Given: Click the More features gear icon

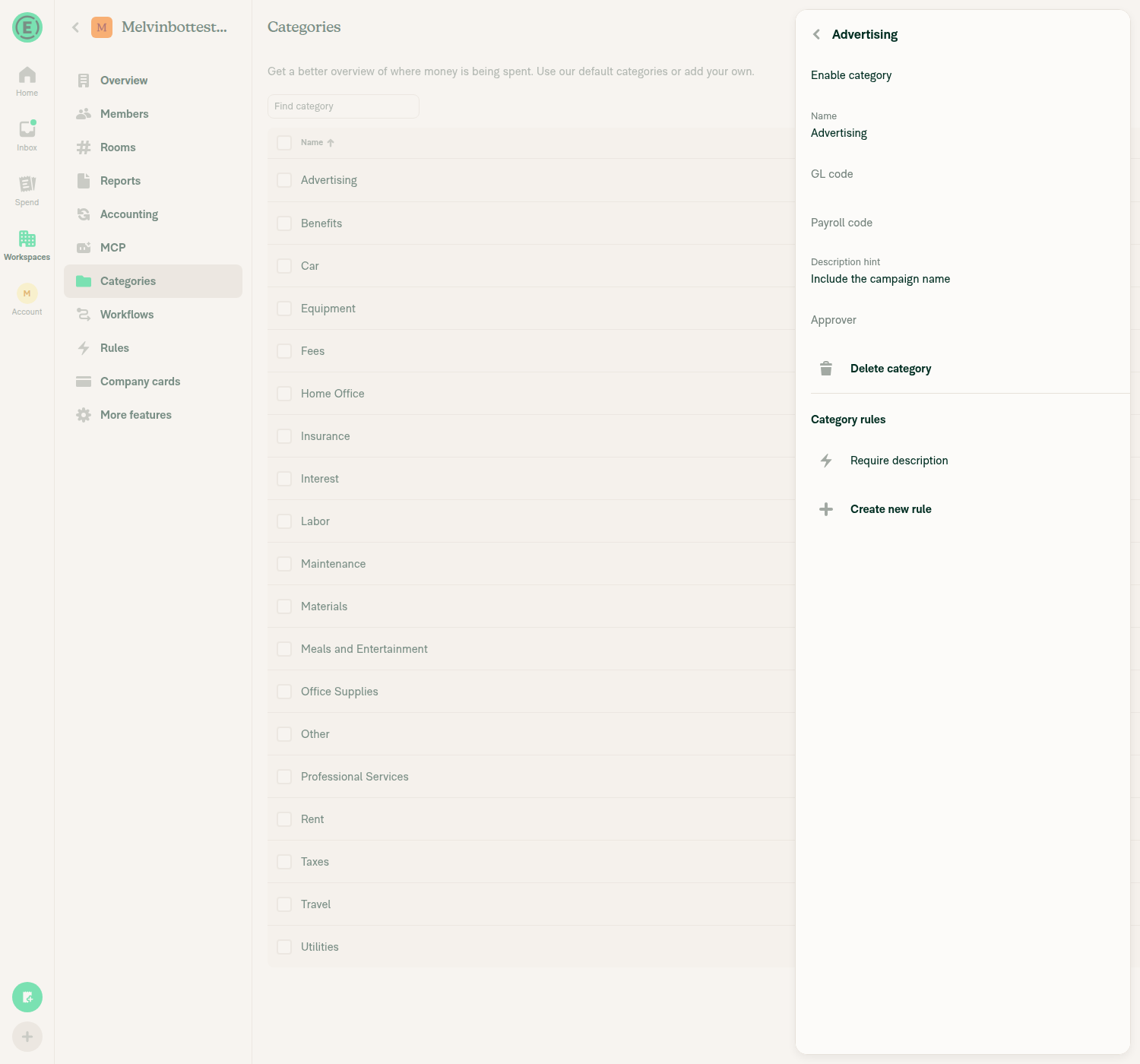Looking at the screenshot, I should pos(84,415).
